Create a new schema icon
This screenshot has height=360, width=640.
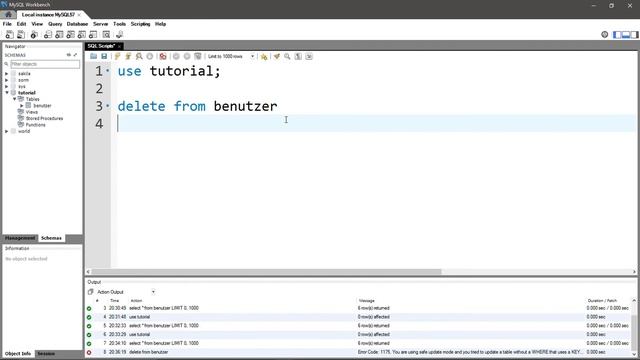[48, 35]
